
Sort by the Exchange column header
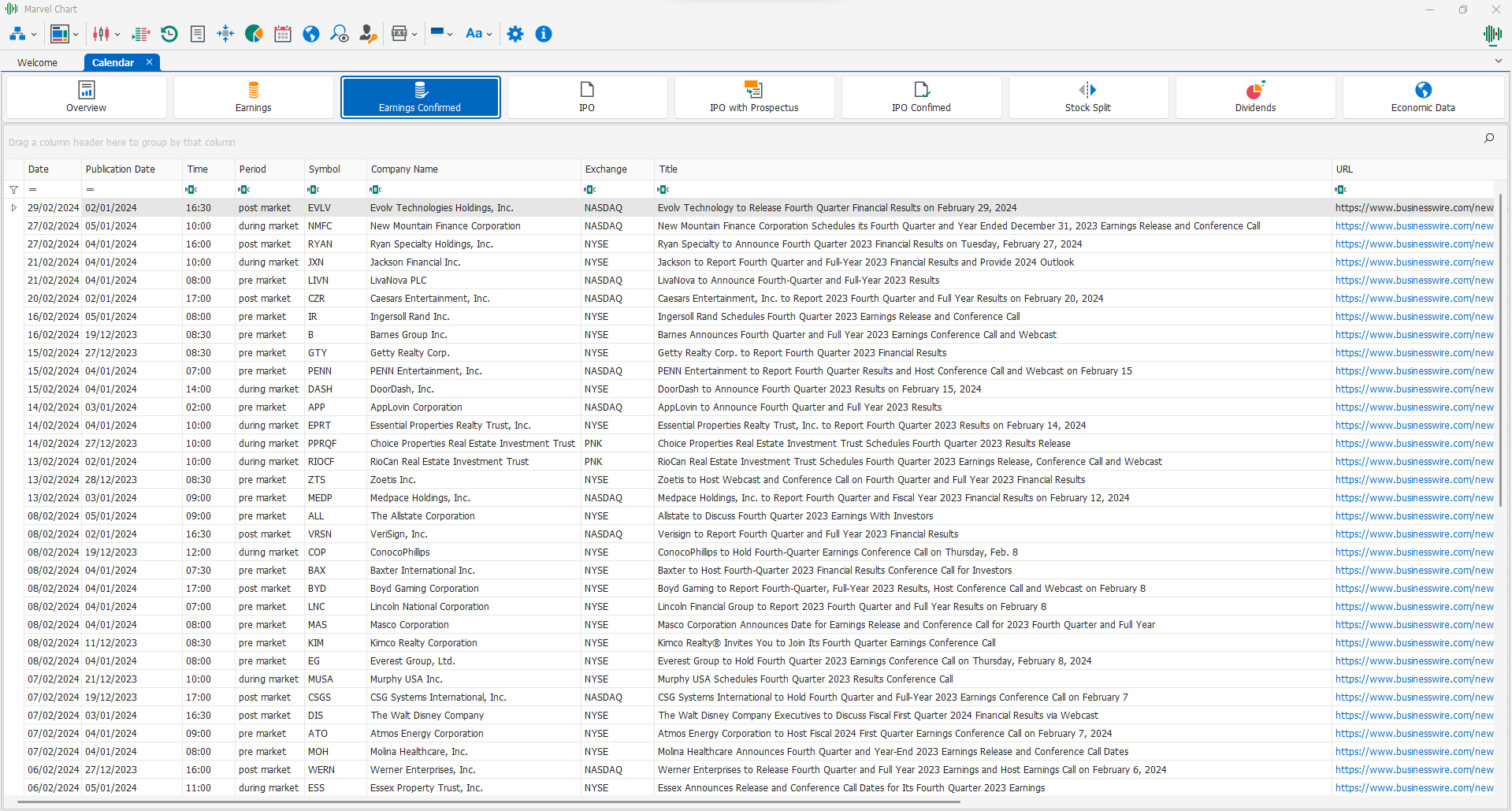click(x=618, y=169)
